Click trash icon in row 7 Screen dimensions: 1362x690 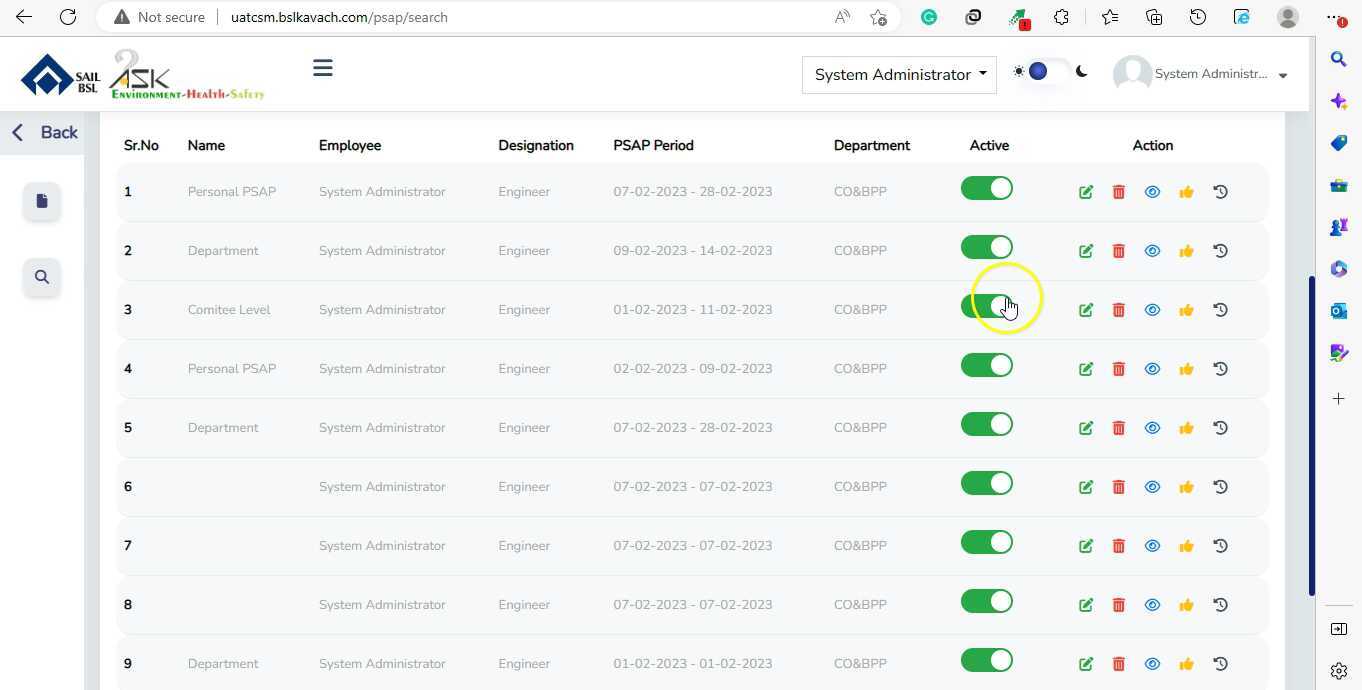[1119, 546]
